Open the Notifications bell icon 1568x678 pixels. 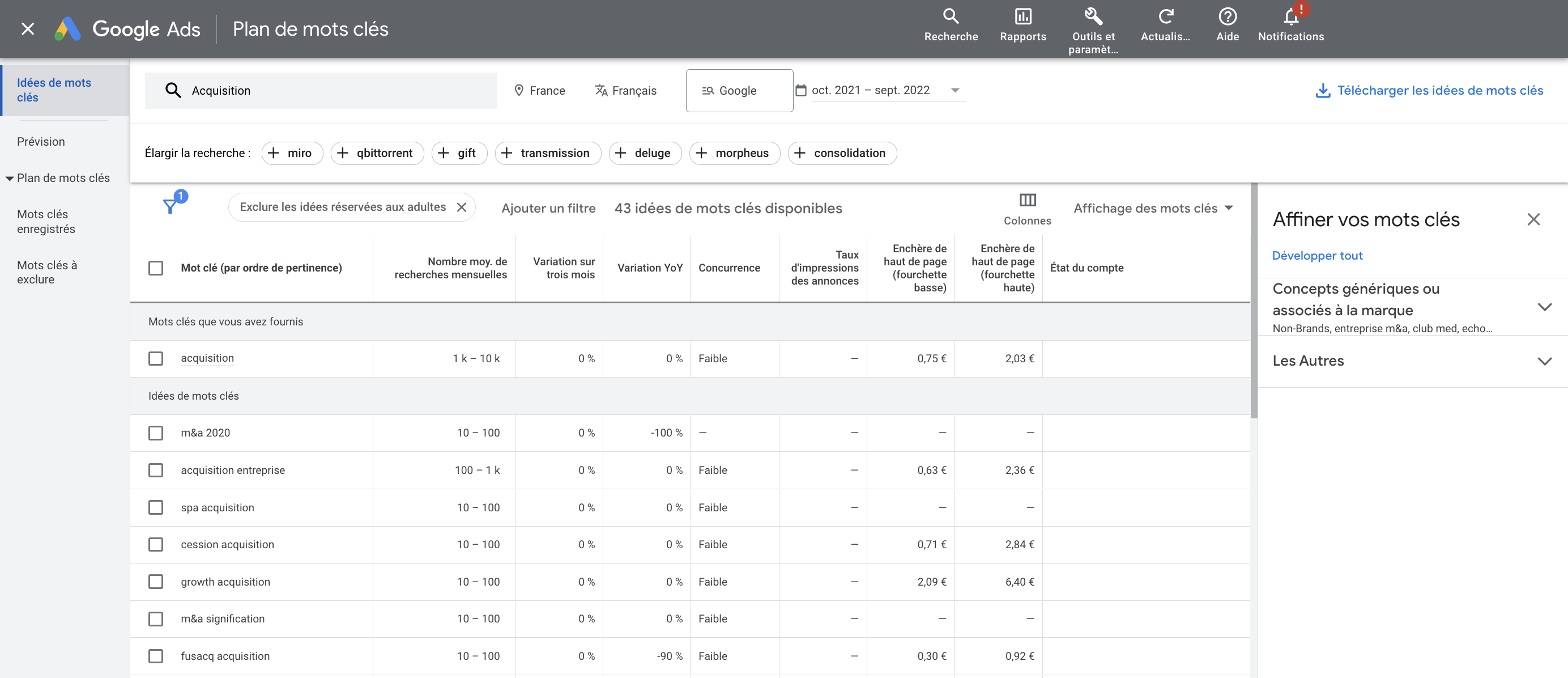[1290, 16]
